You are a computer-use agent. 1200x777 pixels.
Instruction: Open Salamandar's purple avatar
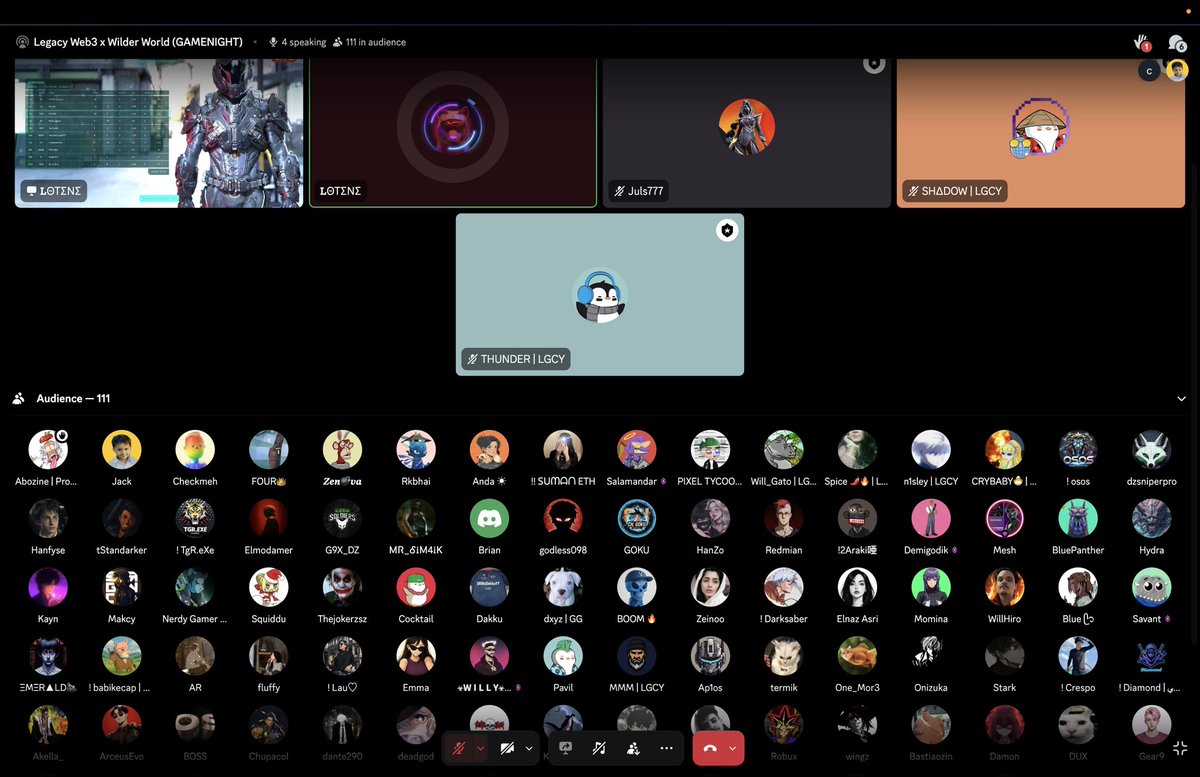637,450
